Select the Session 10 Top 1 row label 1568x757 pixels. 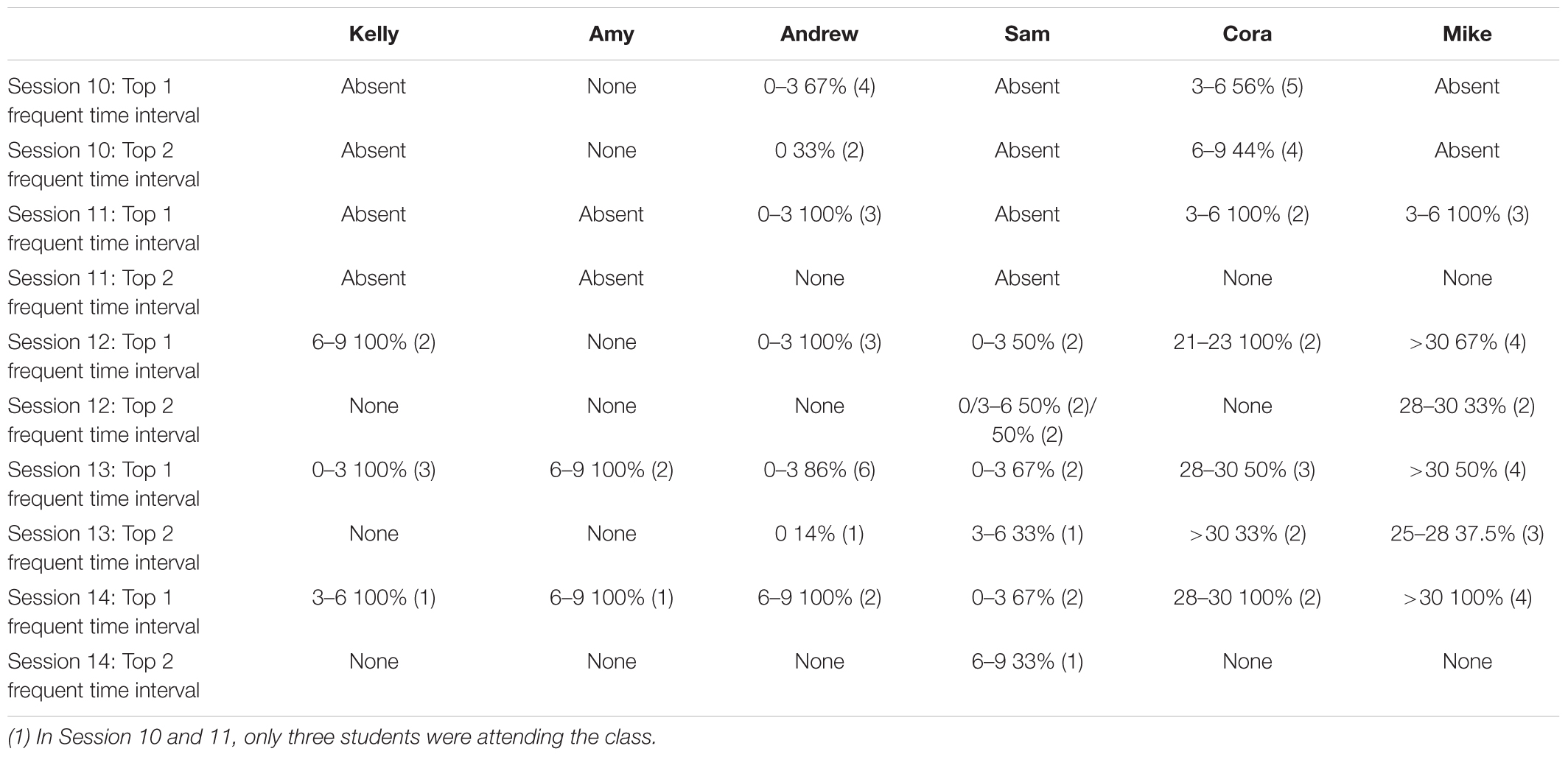[x=104, y=101]
